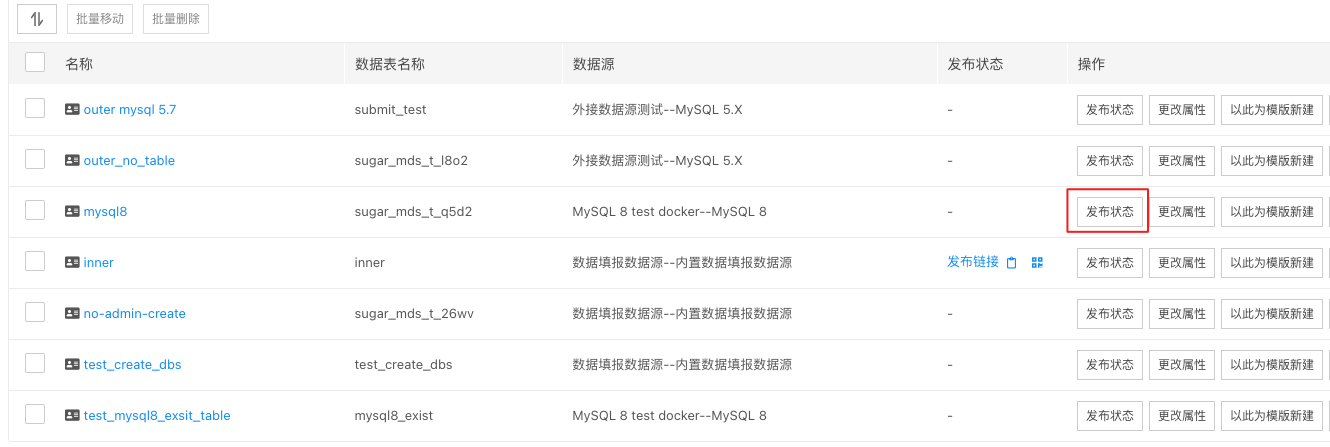Viewport: 1330px width, 447px height.
Task: Copy the inner row publish link
Action: point(1012,263)
